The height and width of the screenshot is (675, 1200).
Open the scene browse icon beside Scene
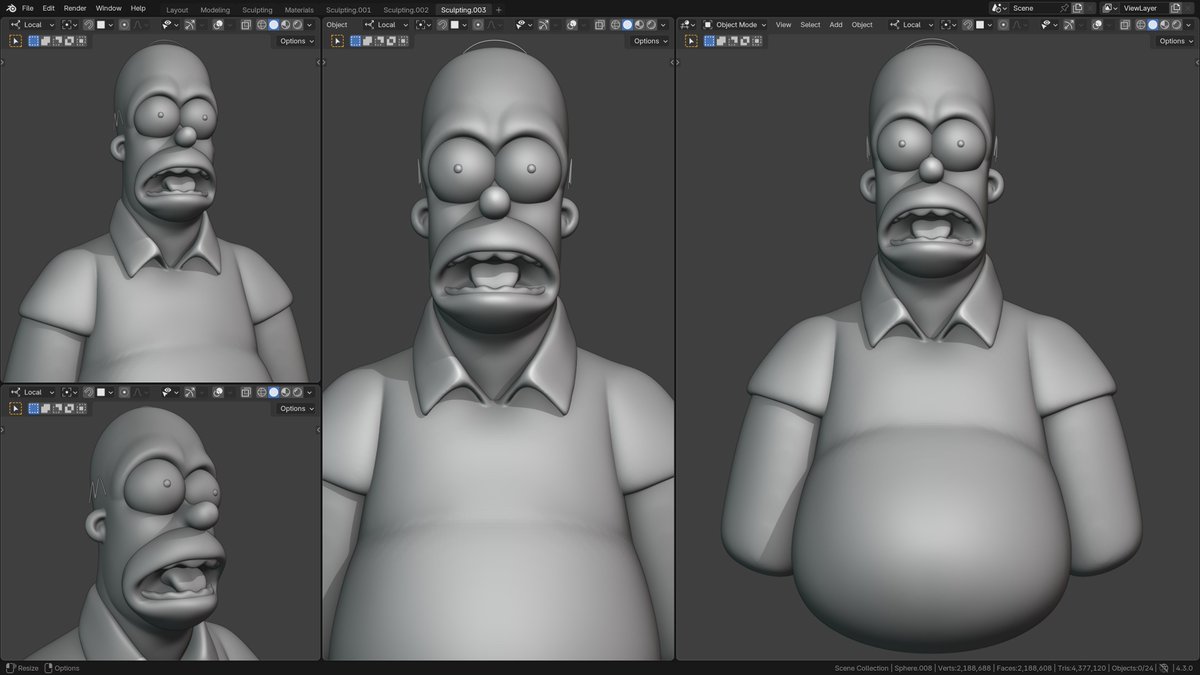[x=1000, y=8]
